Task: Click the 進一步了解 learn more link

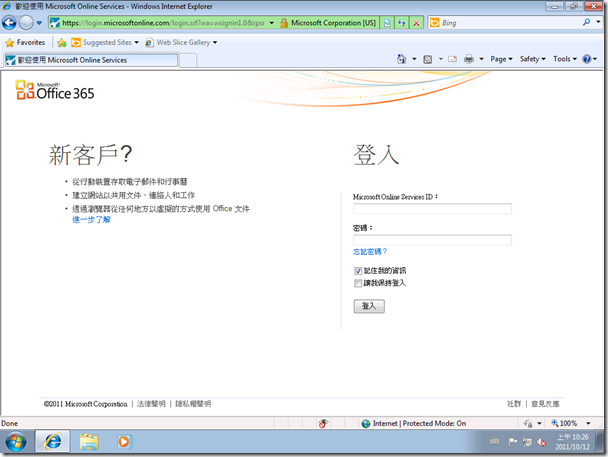Action: point(91,220)
